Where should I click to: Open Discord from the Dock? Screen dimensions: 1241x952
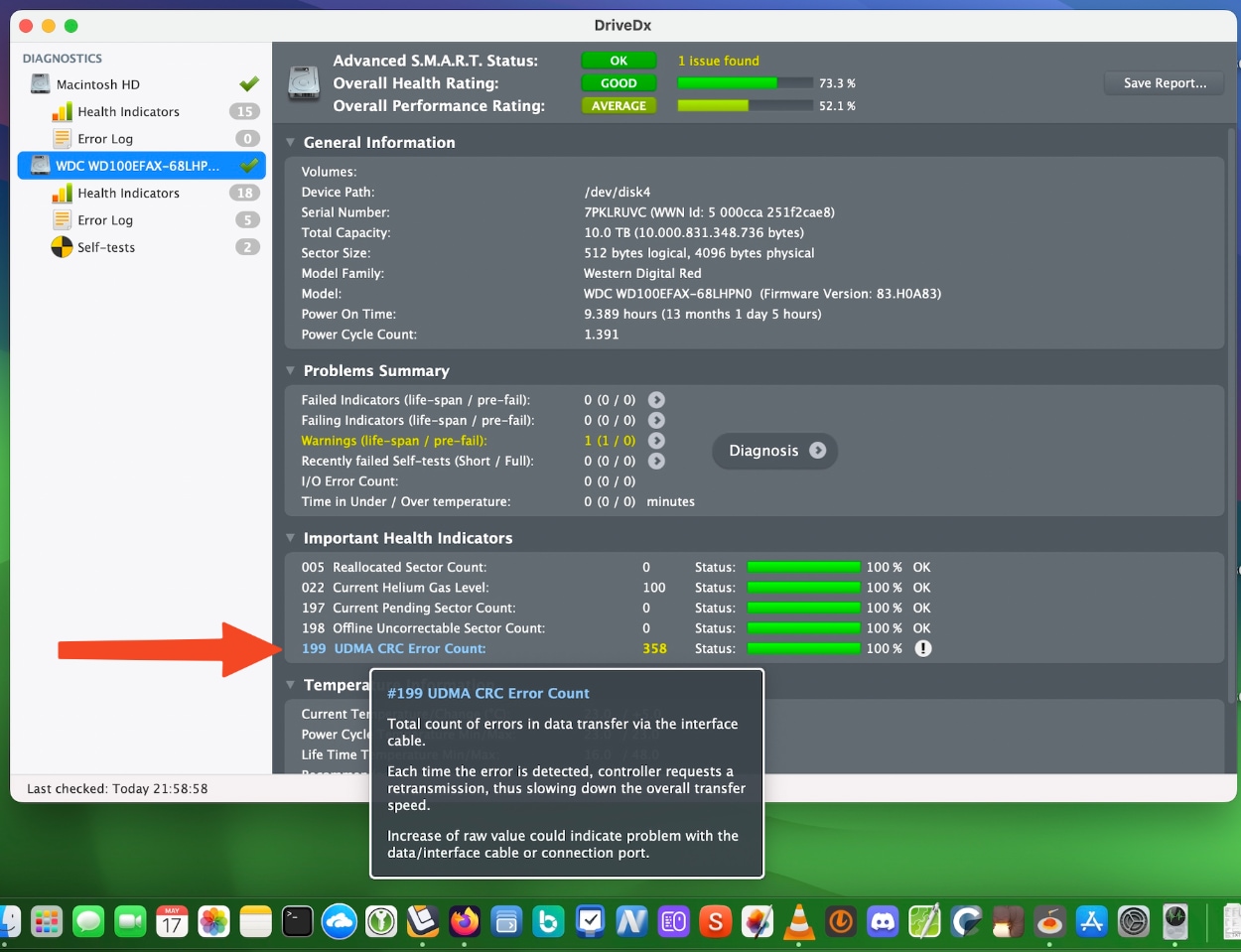click(883, 922)
